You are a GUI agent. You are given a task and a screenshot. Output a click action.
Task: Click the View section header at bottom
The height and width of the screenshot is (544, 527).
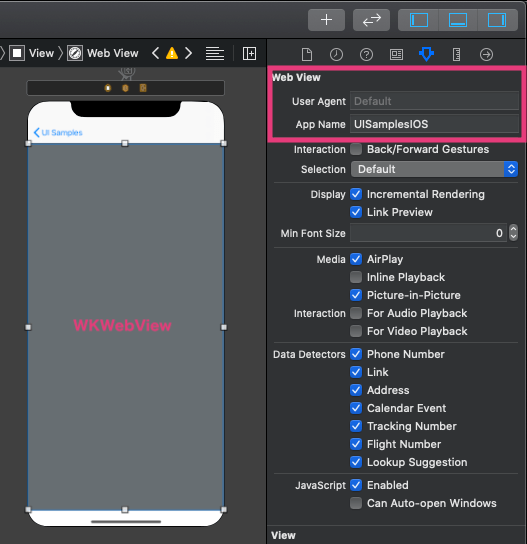point(283,535)
